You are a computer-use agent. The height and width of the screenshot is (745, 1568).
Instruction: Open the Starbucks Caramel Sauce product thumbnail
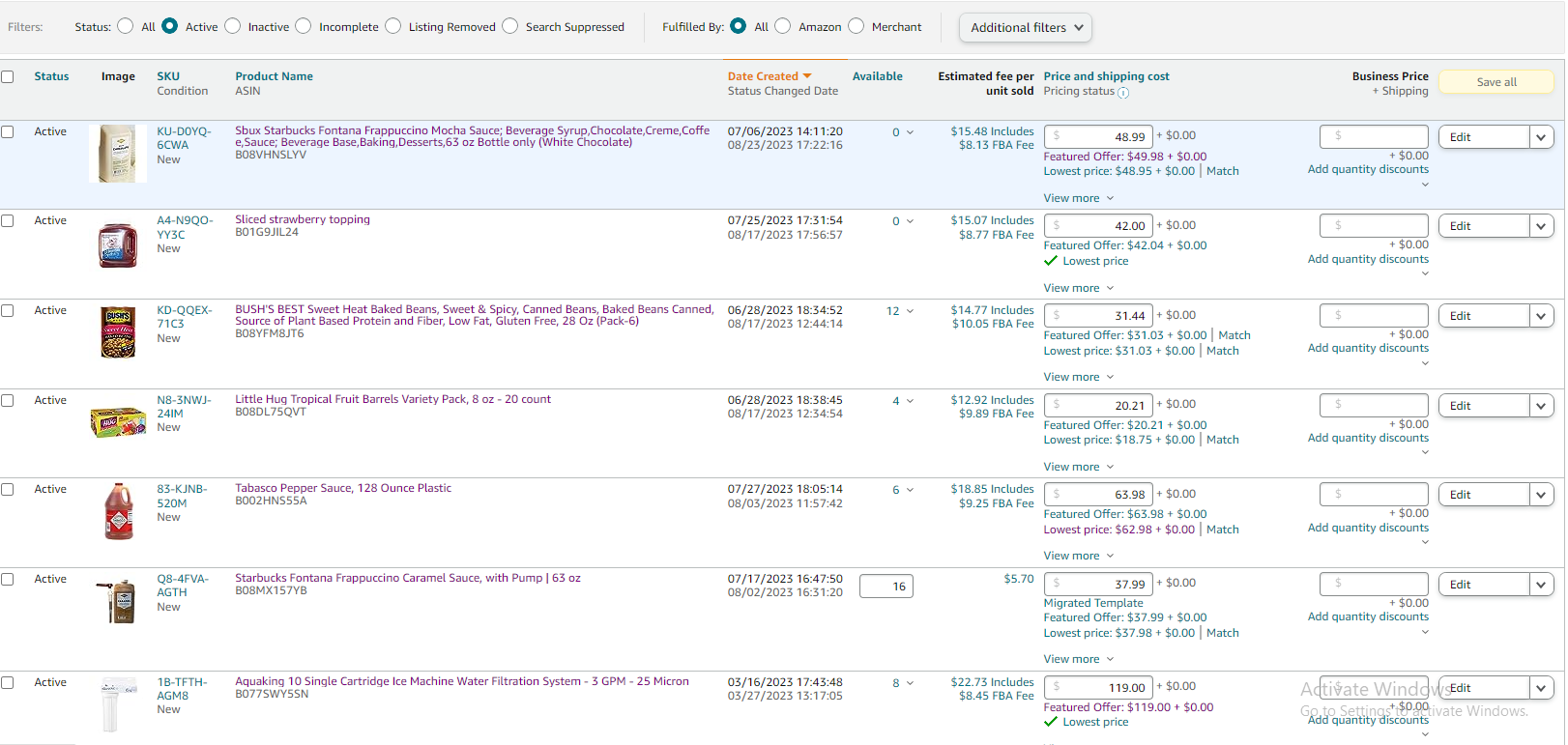click(118, 601)
